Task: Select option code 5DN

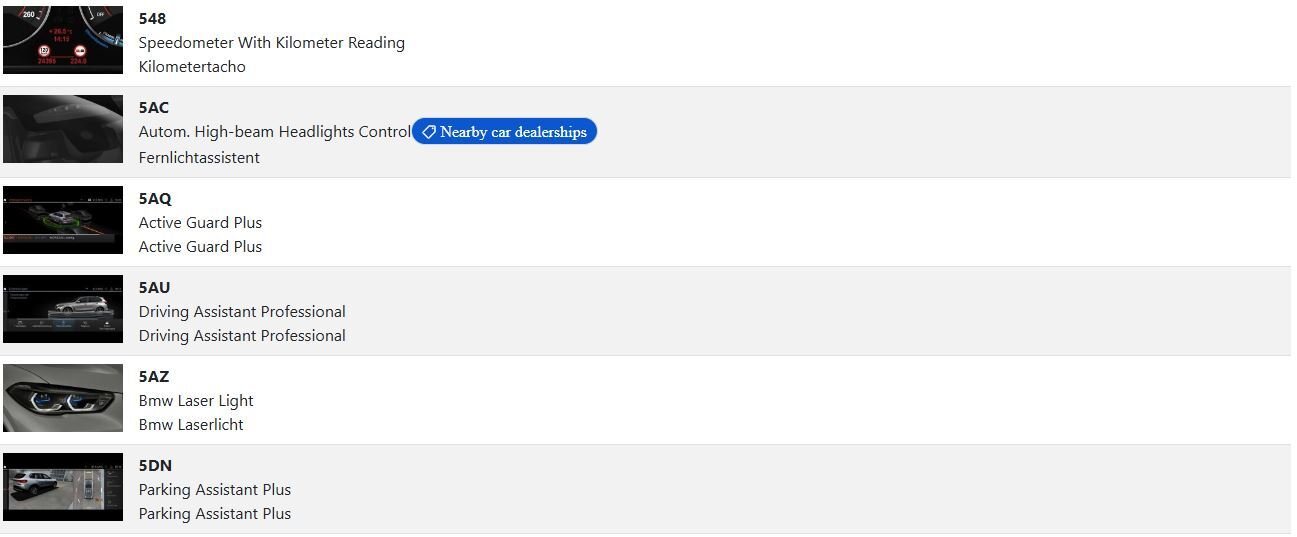Action: coord(156,465)
